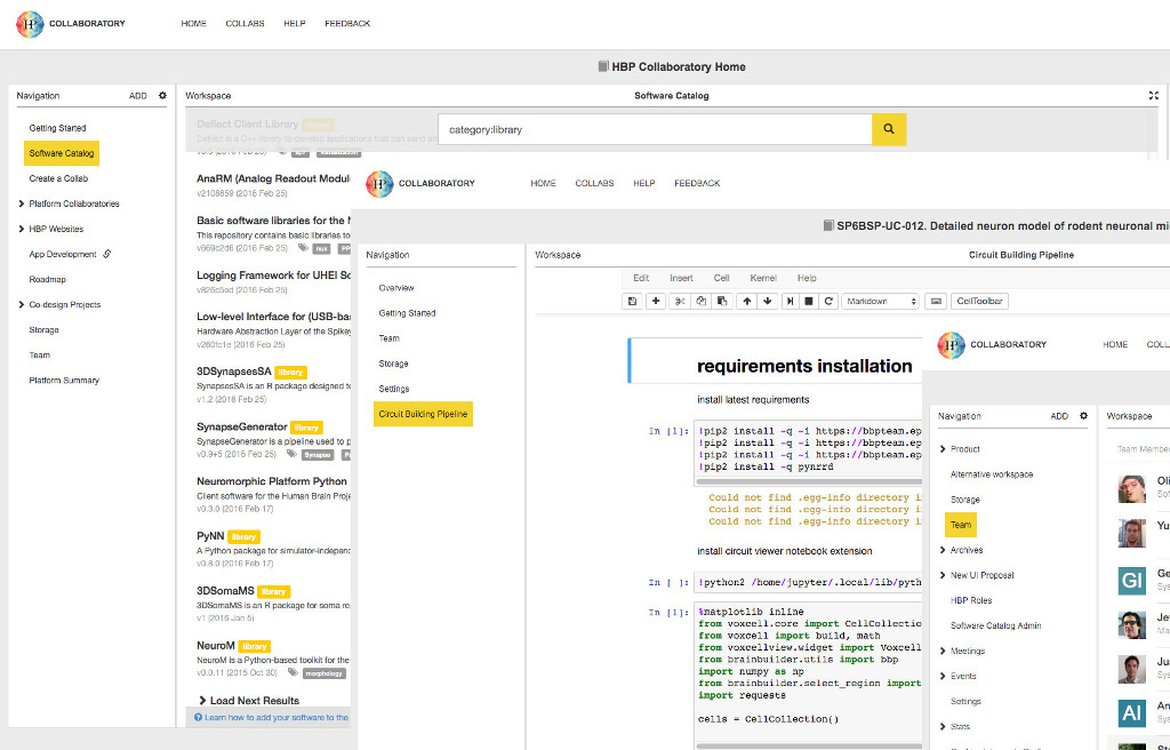Expand the Meetings navigation item
1170x750 pixels.
[x=942, y=651]
